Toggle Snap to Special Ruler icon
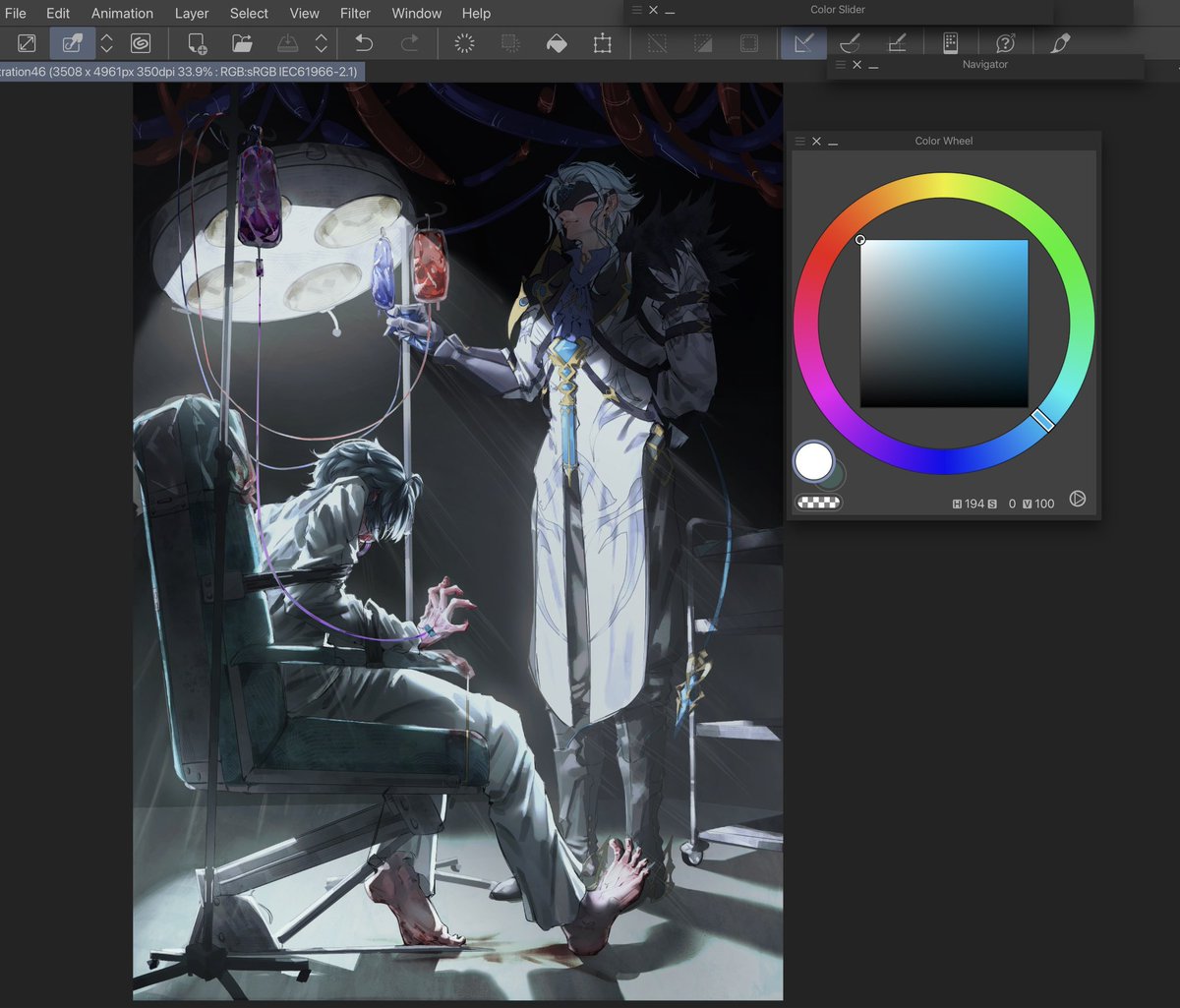Screen dimensions: 1180x1008 (x=851, y=43)
